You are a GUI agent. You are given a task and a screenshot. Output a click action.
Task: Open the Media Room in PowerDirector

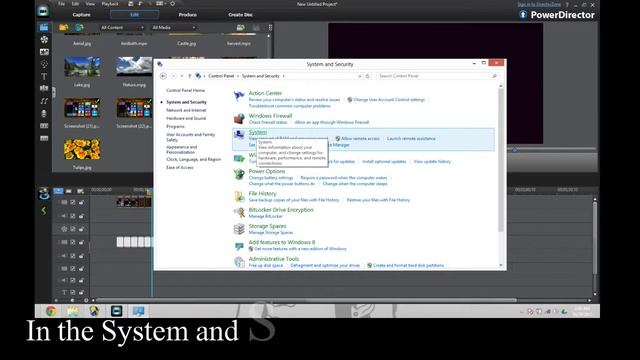pyautogui.click(x=44, y=27)
